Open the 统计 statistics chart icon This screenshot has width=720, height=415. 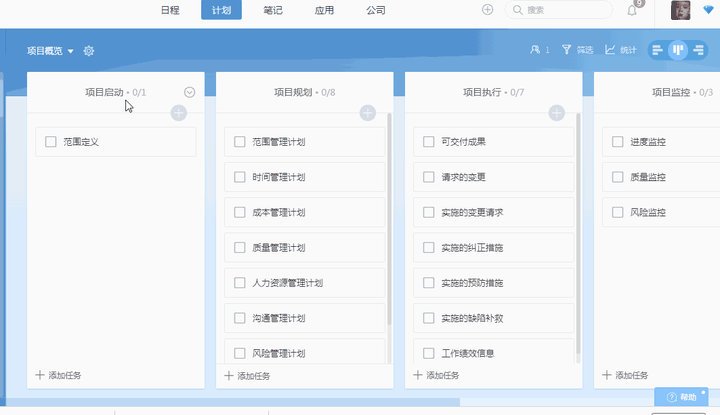point(610,50)
